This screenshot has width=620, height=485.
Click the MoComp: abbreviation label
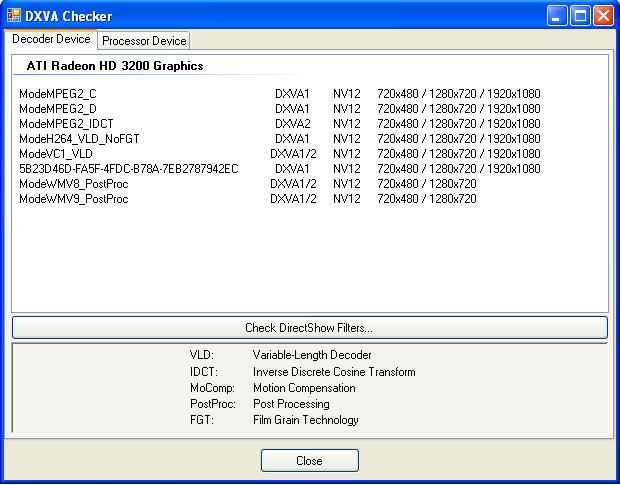(x=212, y=388)
